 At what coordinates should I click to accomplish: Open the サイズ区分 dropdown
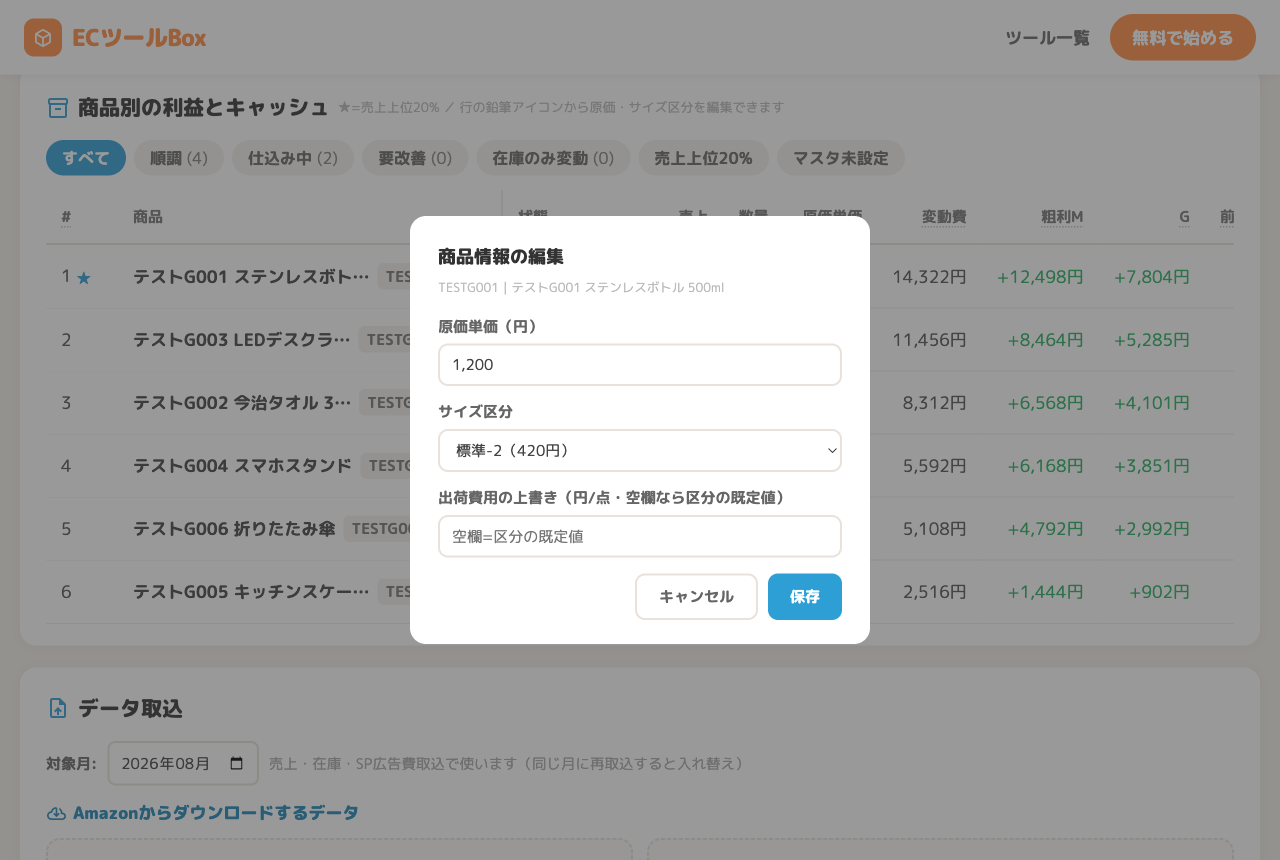tap(640, 450)
